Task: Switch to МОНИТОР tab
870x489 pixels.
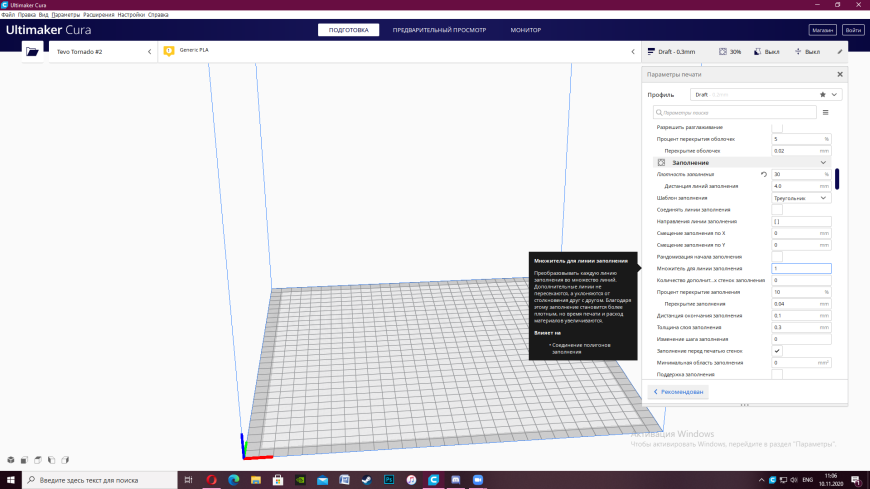Action: coord(525,30)
